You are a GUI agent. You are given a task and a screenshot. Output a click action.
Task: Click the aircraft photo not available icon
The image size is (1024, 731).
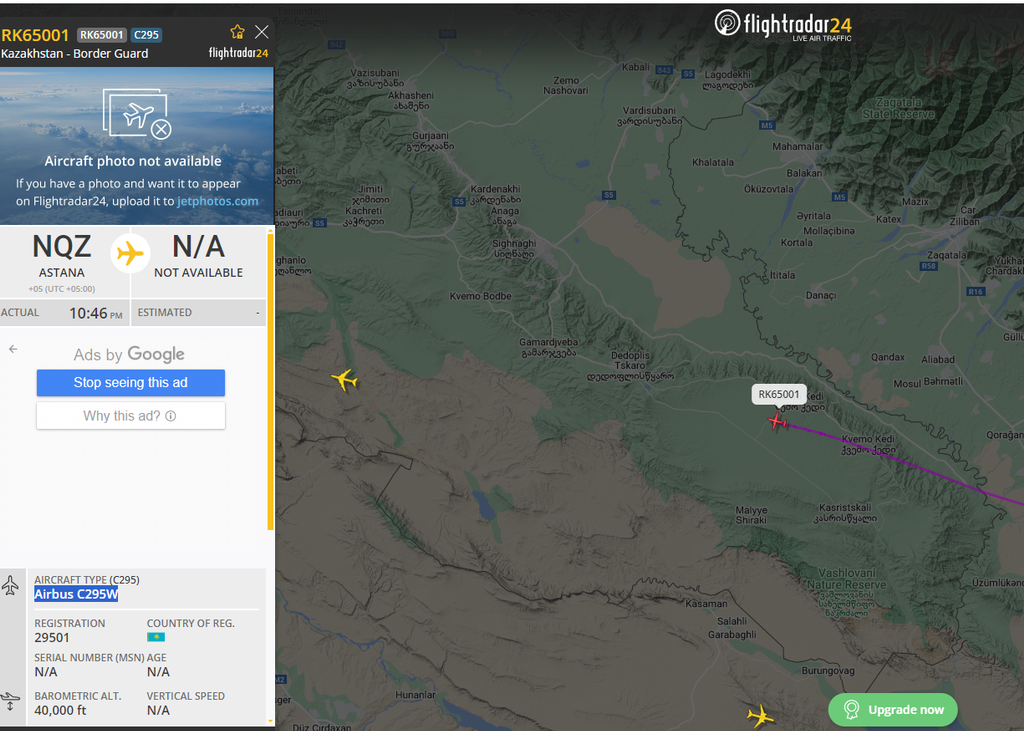[137, 114]
